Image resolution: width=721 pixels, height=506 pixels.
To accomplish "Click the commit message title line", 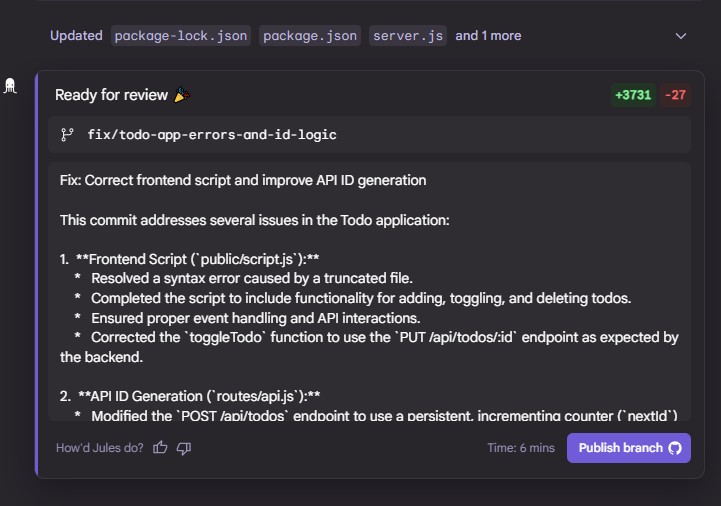I will coord(243,181).
